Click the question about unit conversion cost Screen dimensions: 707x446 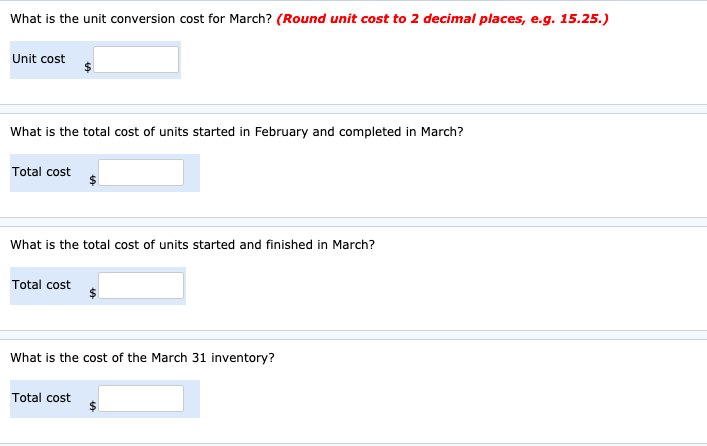(x=140, y=19)
